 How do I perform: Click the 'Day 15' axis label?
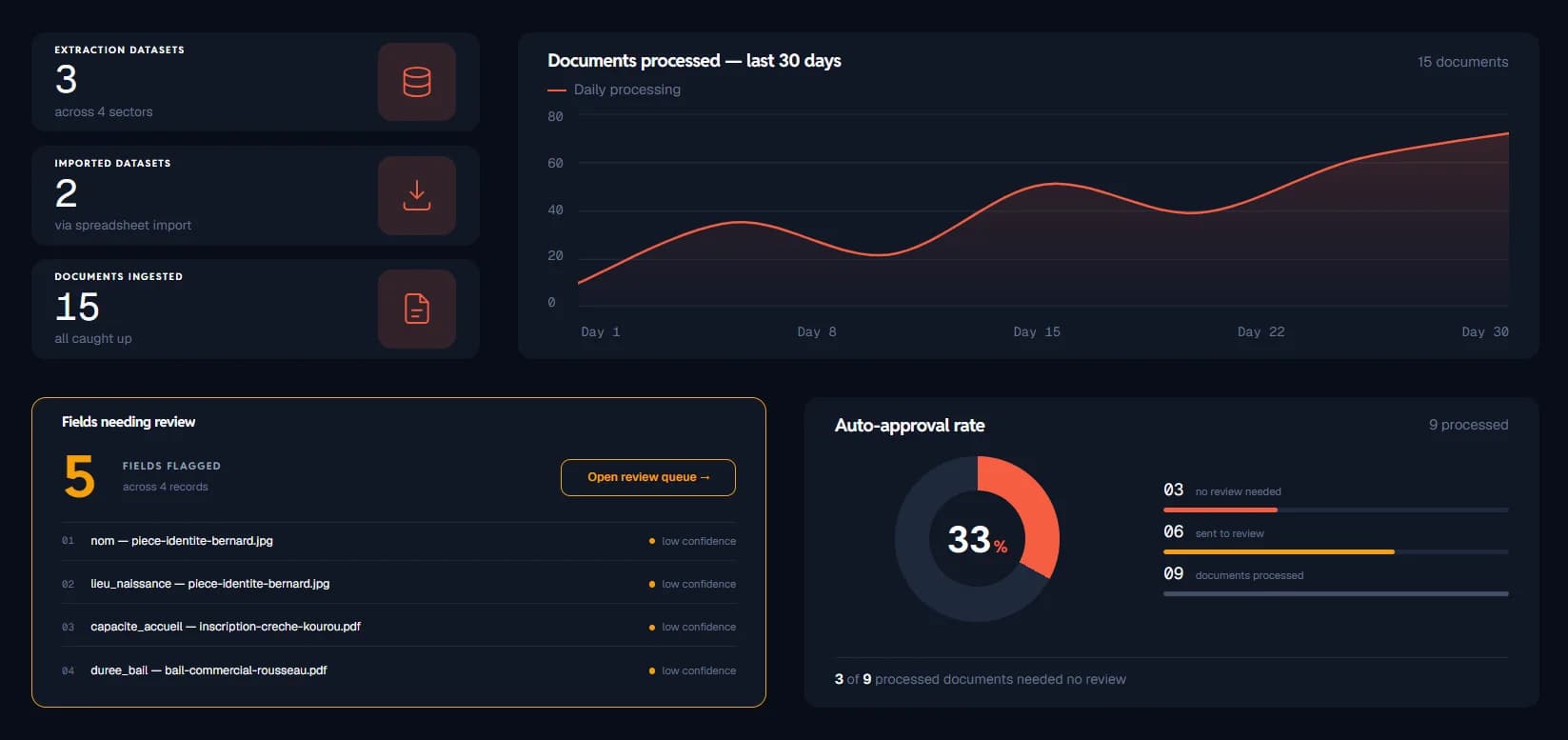[1037, 331]
